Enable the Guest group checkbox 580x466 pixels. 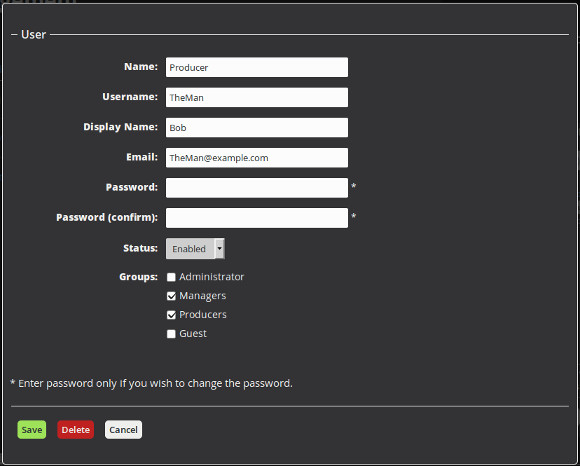pos(171,334)
